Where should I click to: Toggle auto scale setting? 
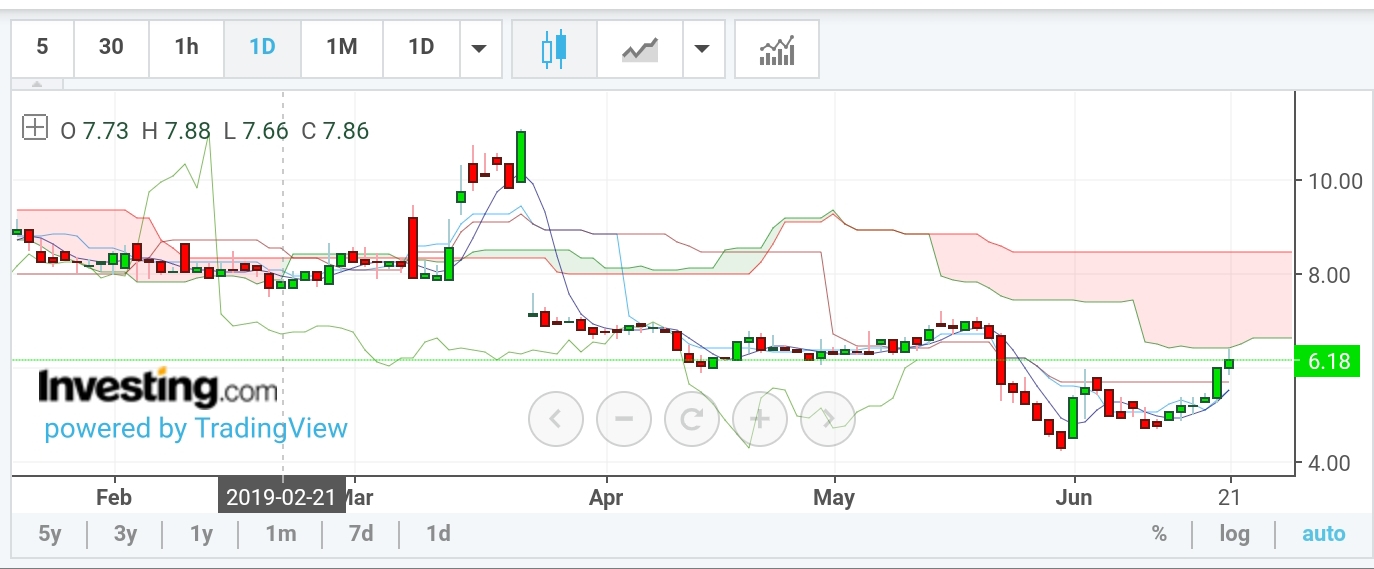click(1323, 534)
